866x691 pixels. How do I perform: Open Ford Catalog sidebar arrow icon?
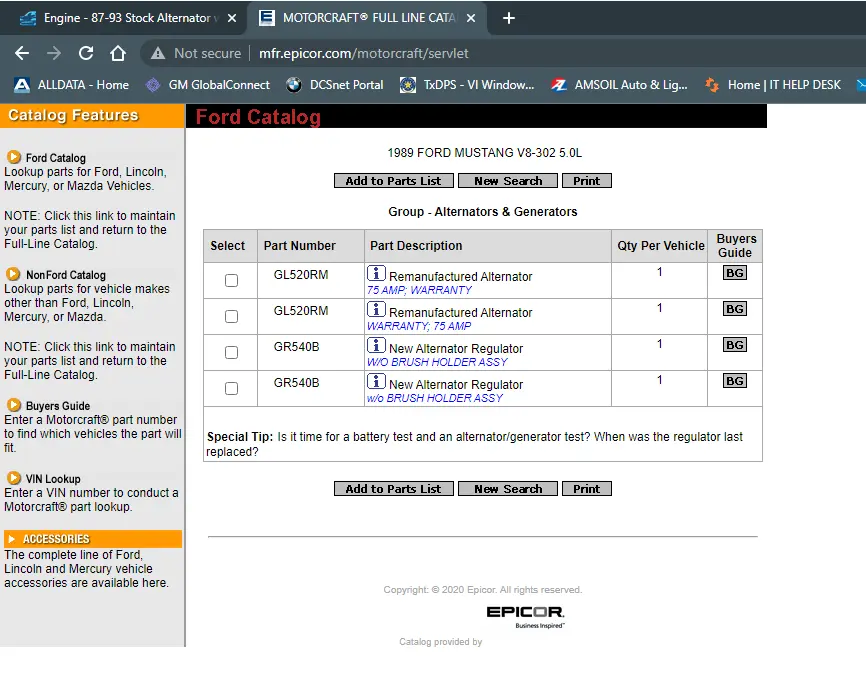pyautogui.click(x=14, y=157)
